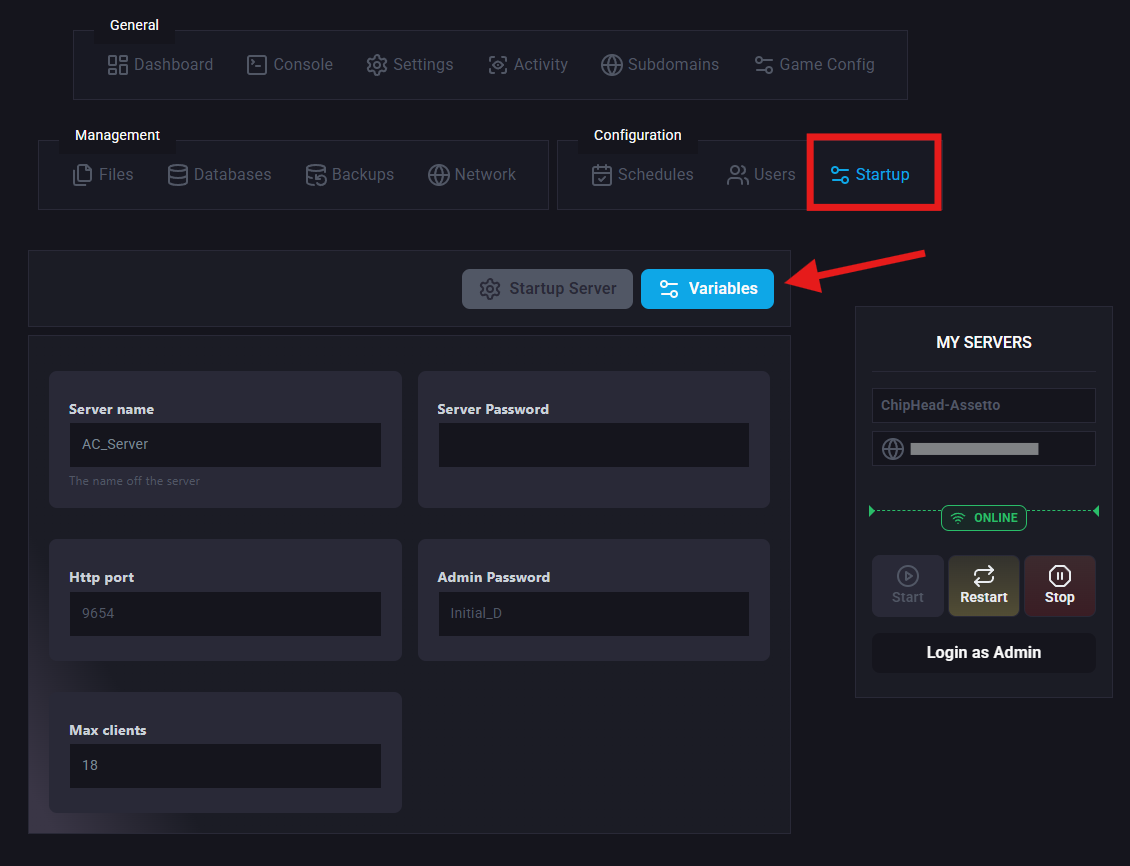Go to the Users tab
The width and height of the screenshot is (1130, 866).
tap(761, 175)
